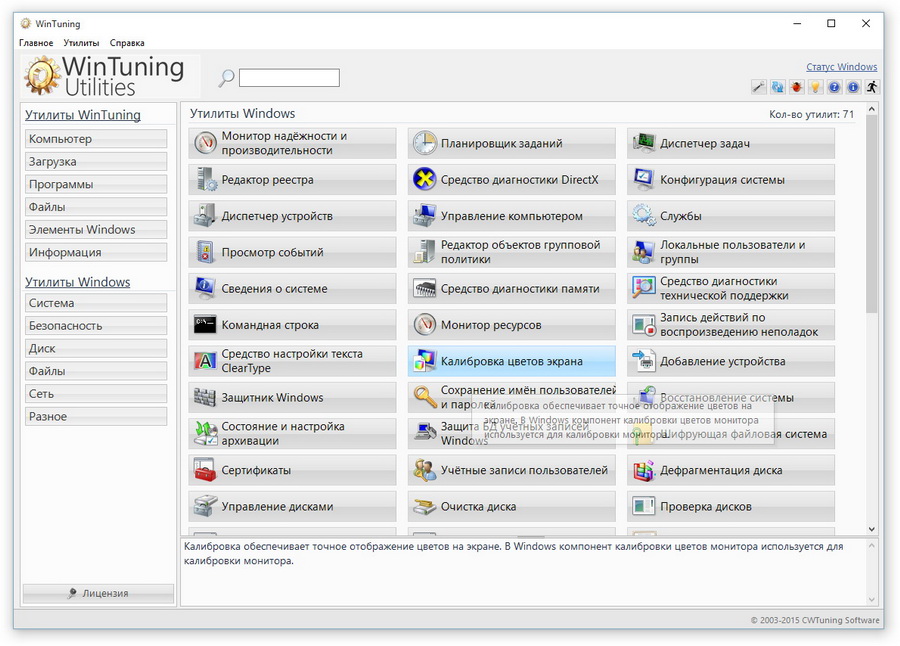Click the yellow lightbulb tip icon
This screenshot has width=900, height=646.
point(816,87)
